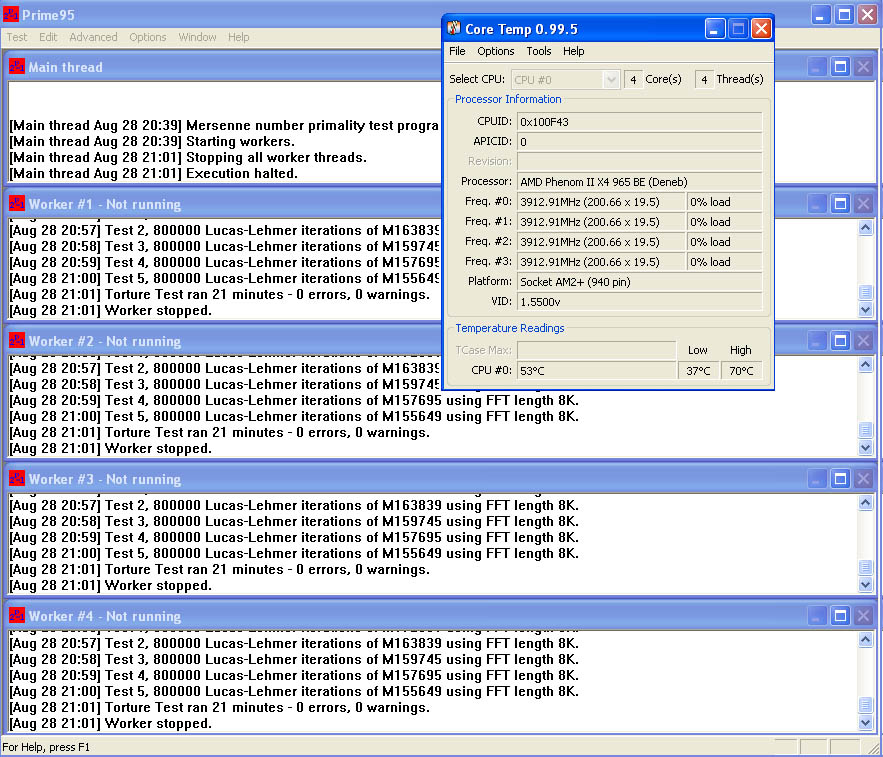Open the Advanced menu in Prime95

click(x=93, y=37)
